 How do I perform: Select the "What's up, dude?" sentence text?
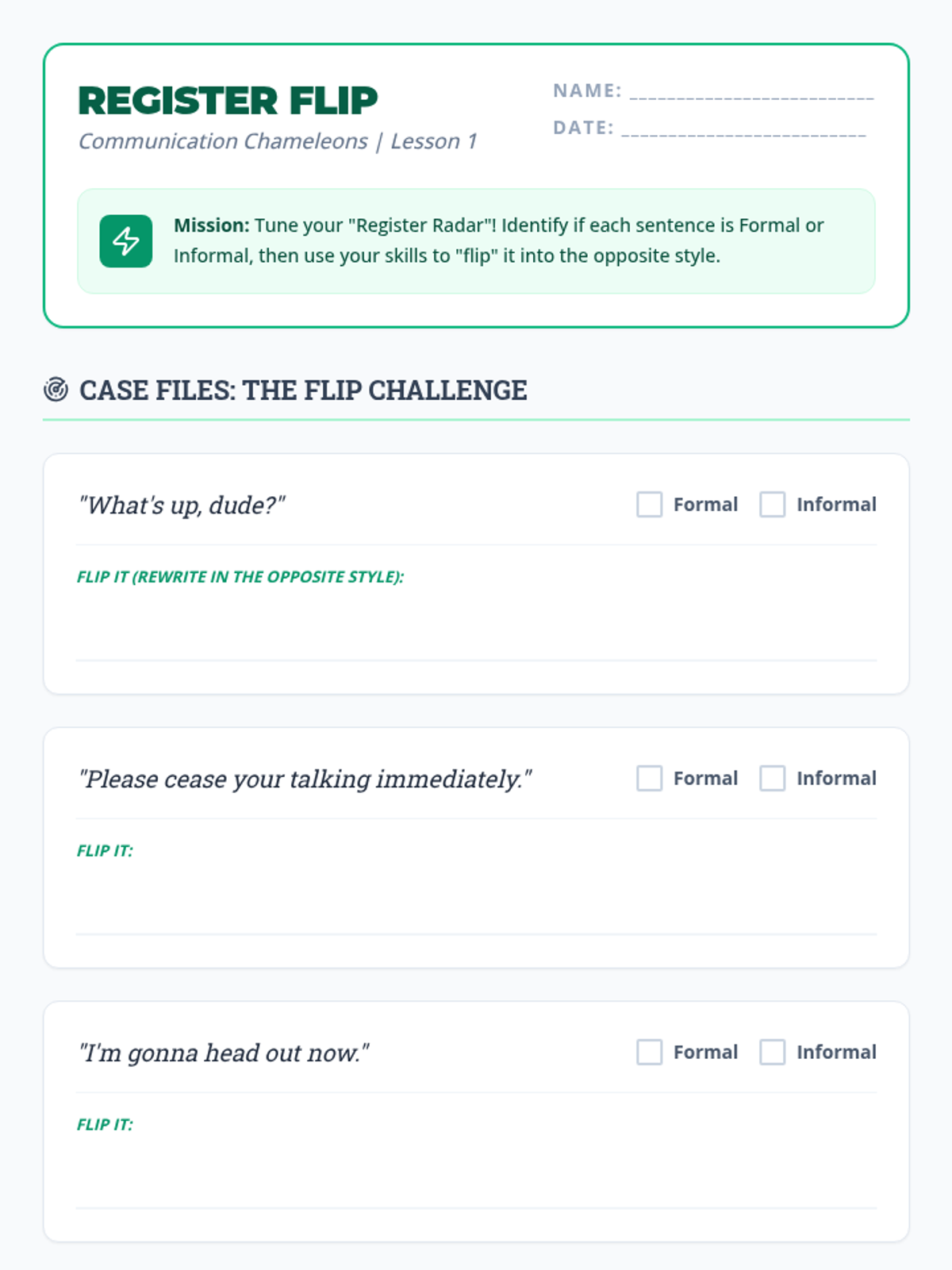pos(182,505)
